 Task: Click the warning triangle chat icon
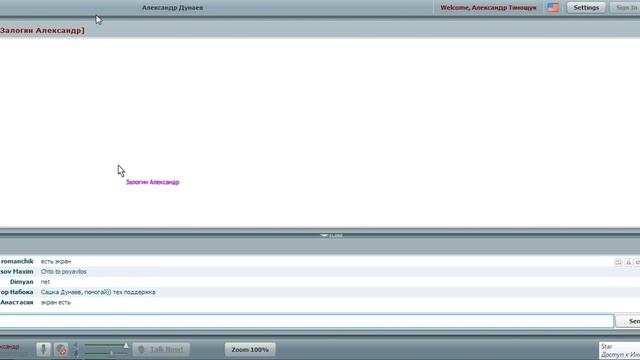[629, 262]
